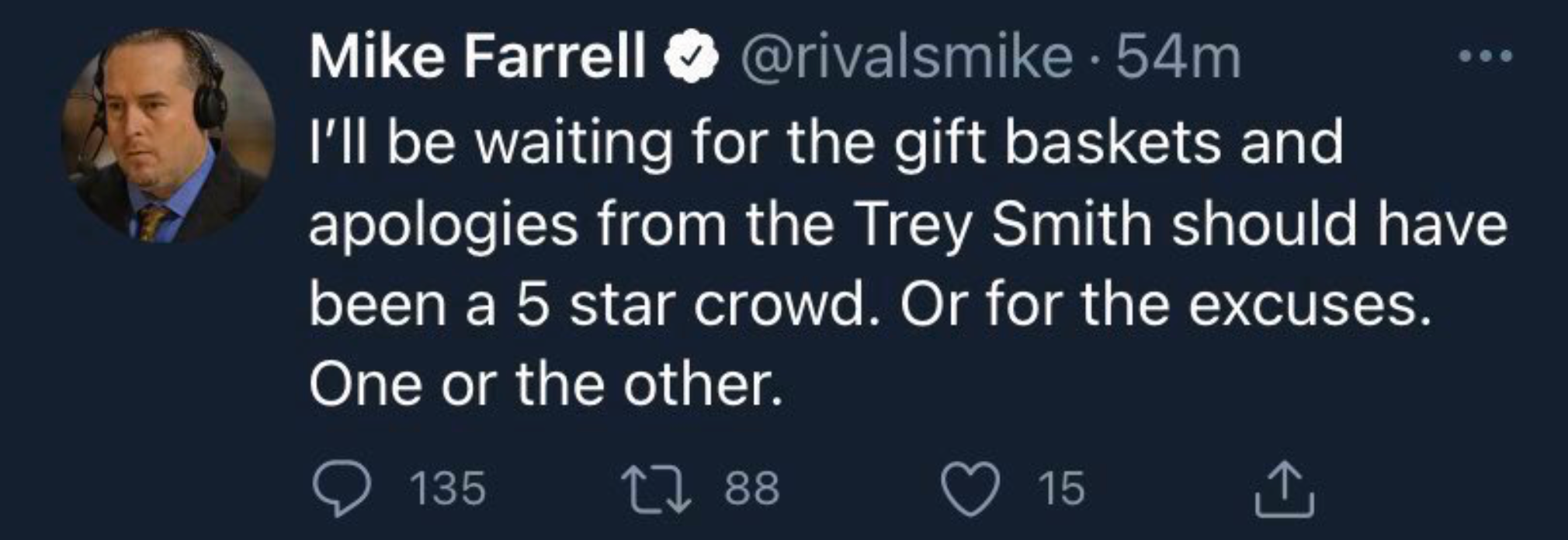
Task: Open Mike Farrell's profile picture
Action: pyautogui.click(x=168, y=136)
